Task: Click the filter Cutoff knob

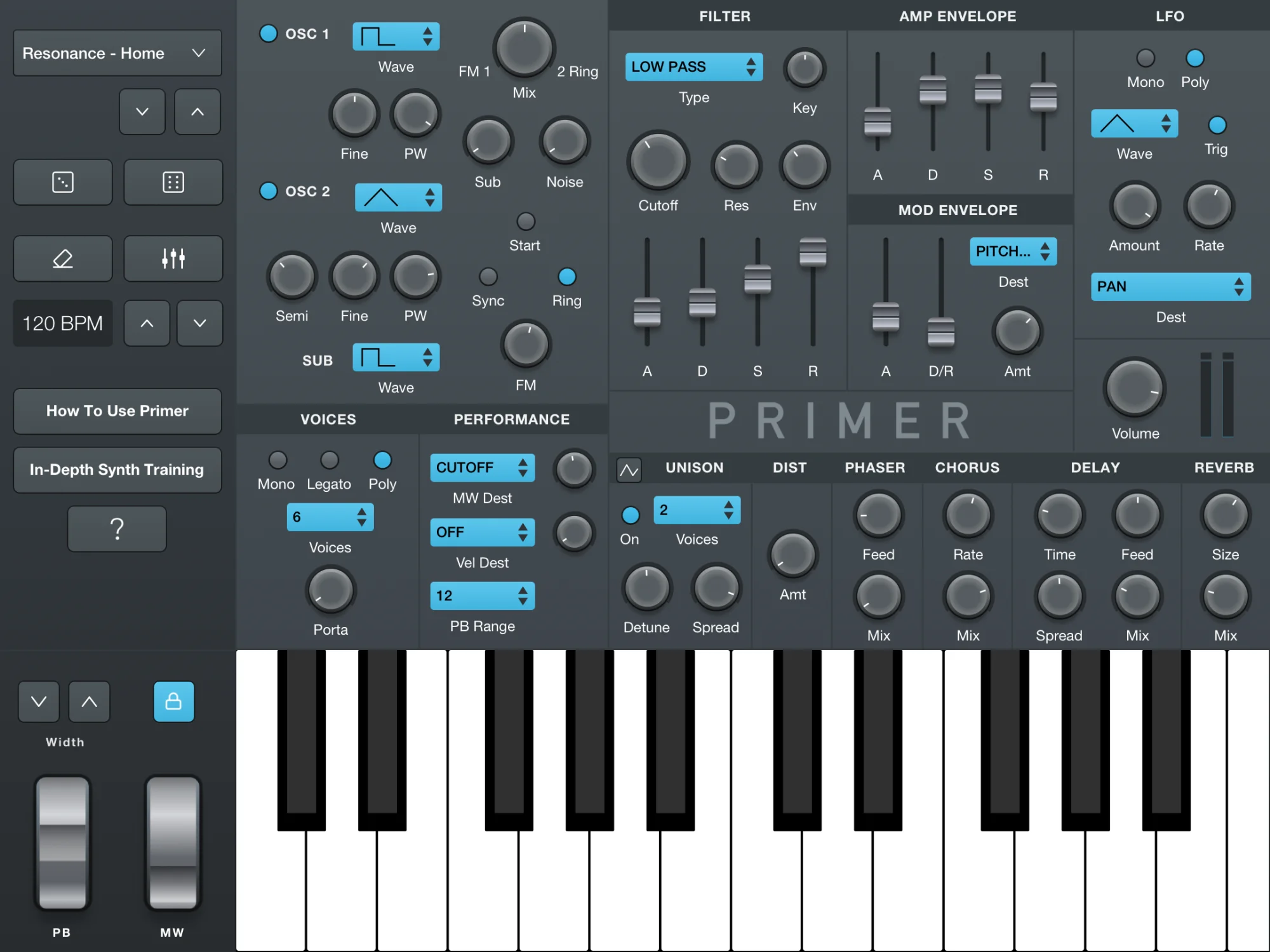Action: 658,161
